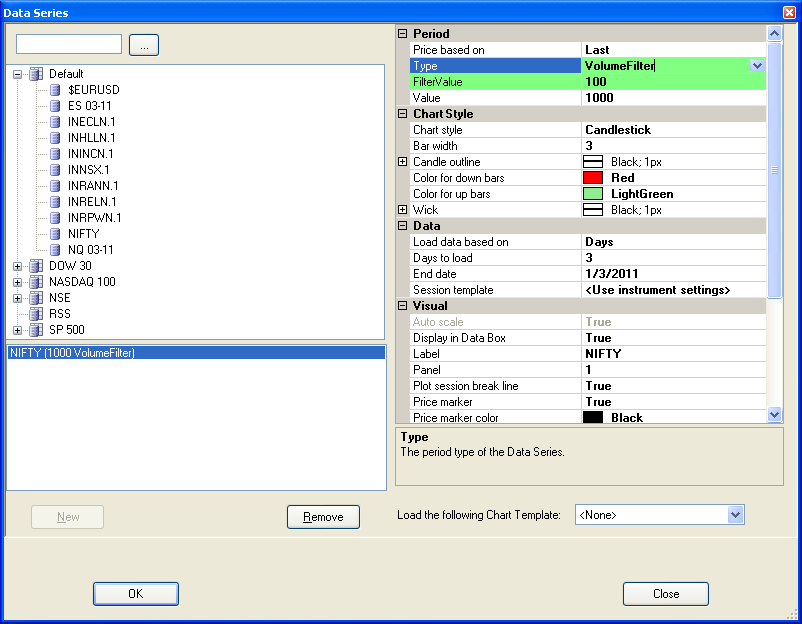Collapse the Chart Style property section

[403, 114]
